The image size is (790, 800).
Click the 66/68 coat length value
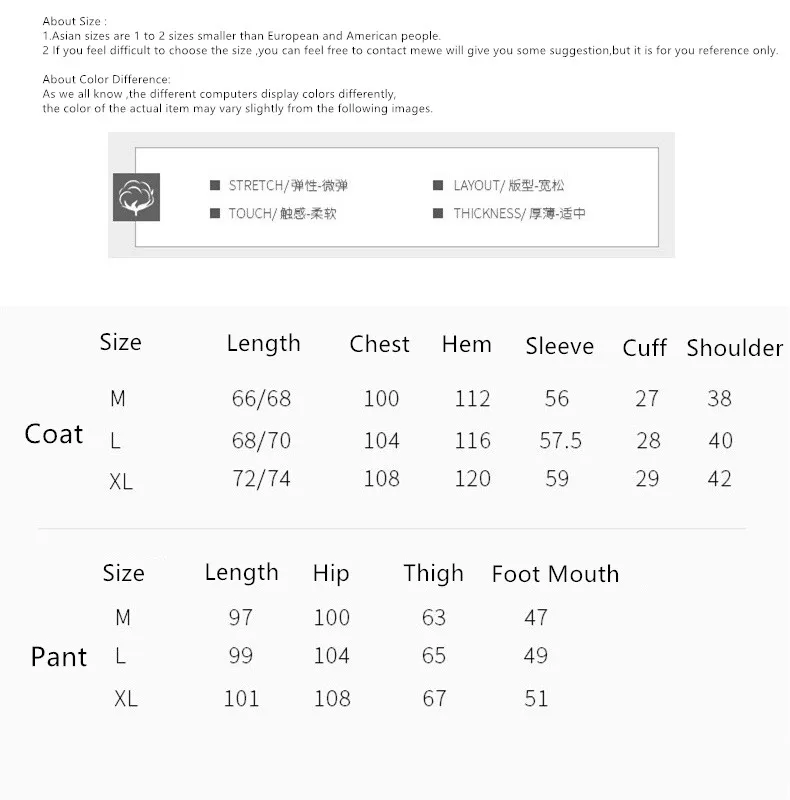pos(261,398)
